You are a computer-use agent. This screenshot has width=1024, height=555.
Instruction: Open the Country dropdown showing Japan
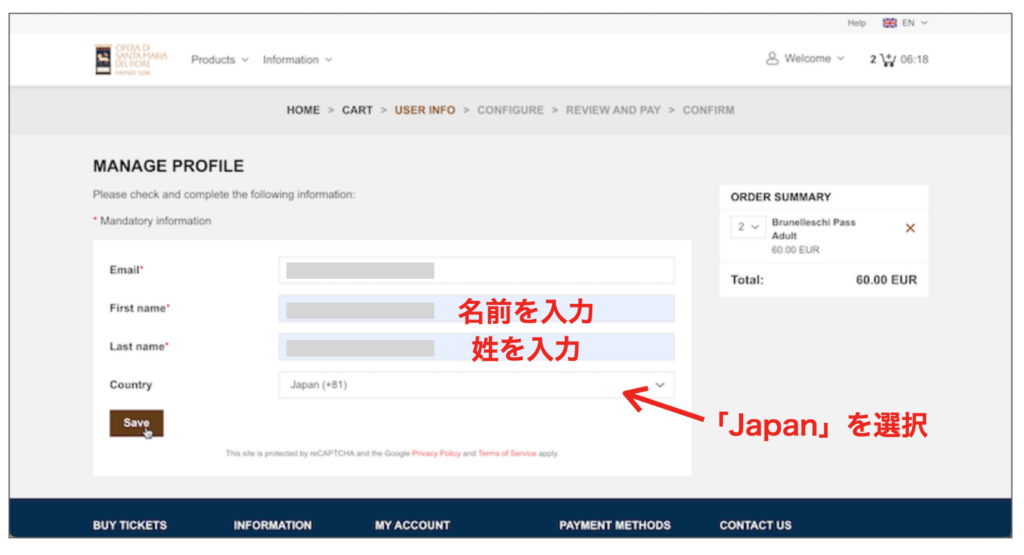point(476,385)
